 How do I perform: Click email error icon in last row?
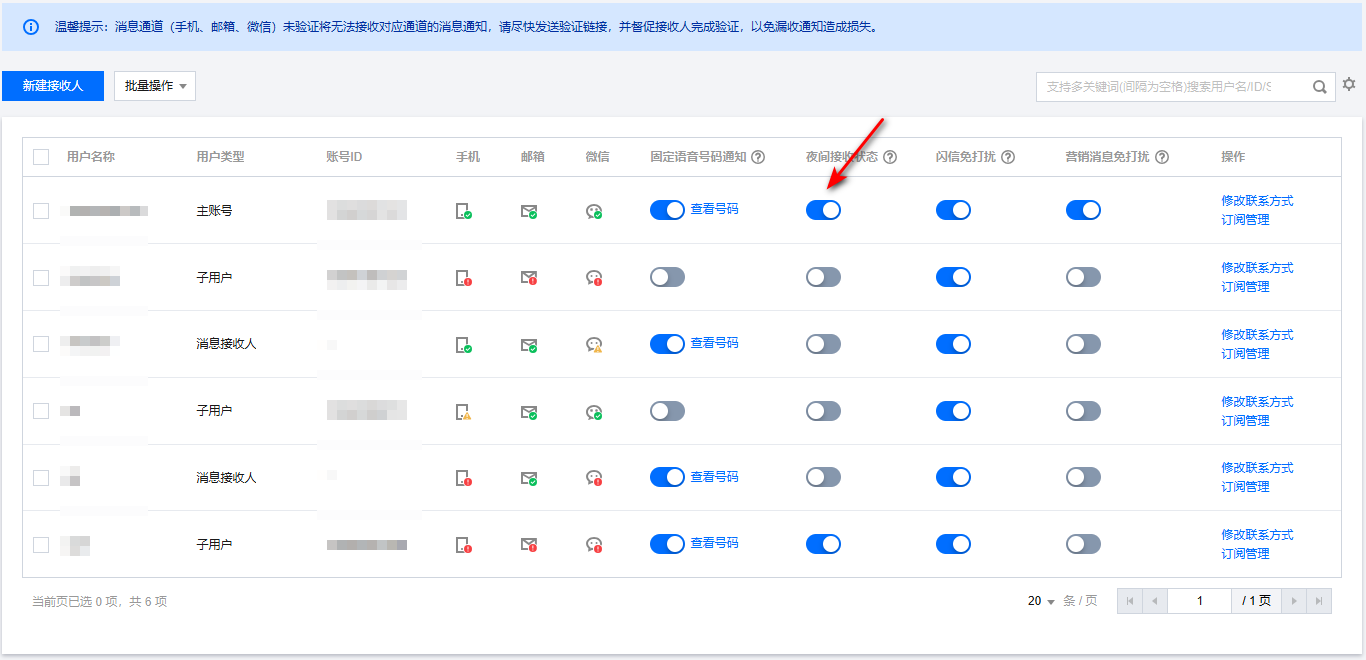(x=529, y=546)
